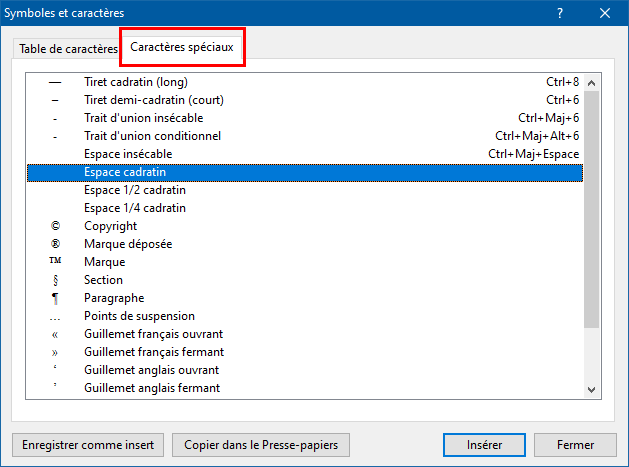Select Guillemet français ouvrant symbol
The width and height of the screenshot is (629, 467).
point(153,334)
